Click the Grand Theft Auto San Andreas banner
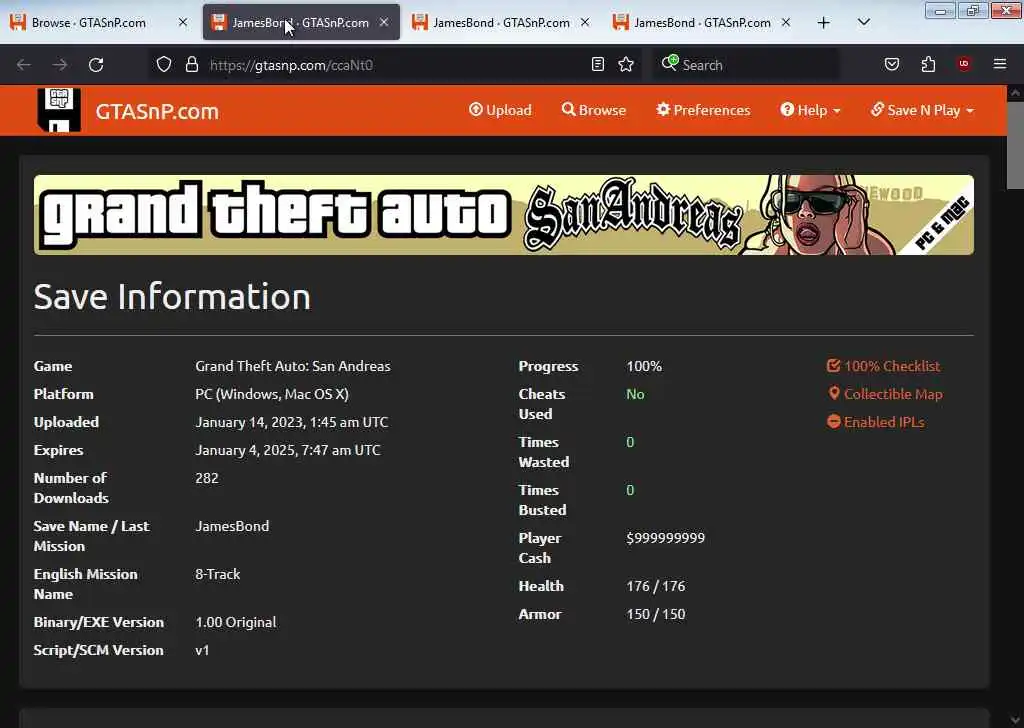This screenshot has height=728, width=1024. tap(504, 215)
